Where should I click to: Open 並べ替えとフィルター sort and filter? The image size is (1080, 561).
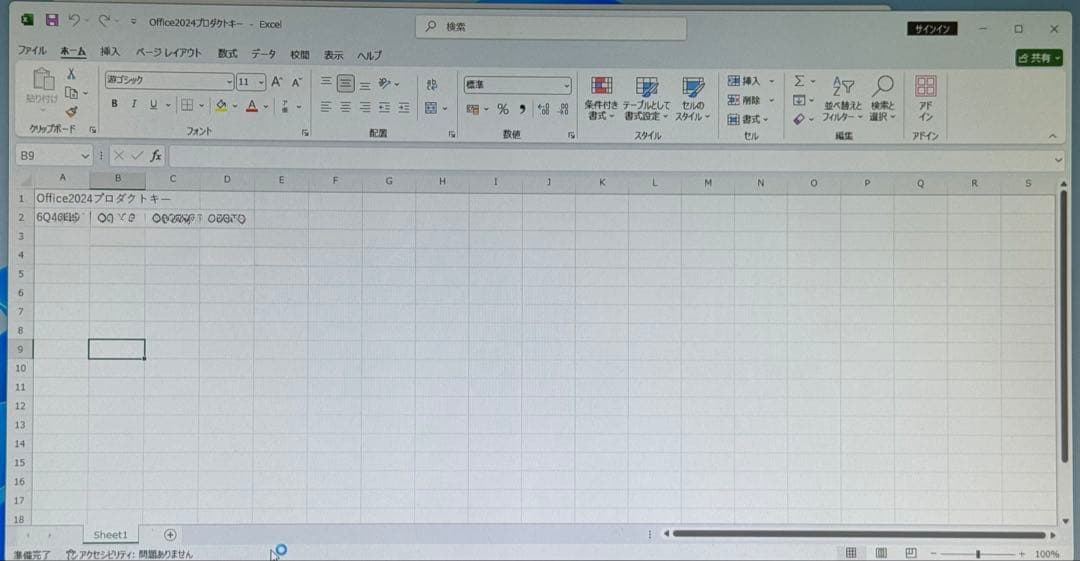pyautogui.click(x=843, y=99)
